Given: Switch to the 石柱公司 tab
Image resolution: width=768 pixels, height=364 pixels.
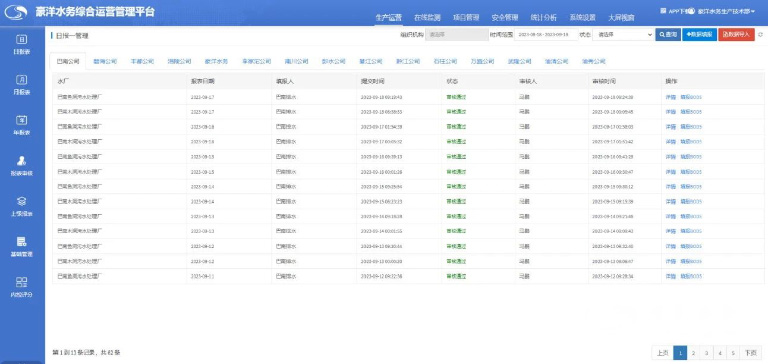Looking at the screenshot, I should [445, 62].
